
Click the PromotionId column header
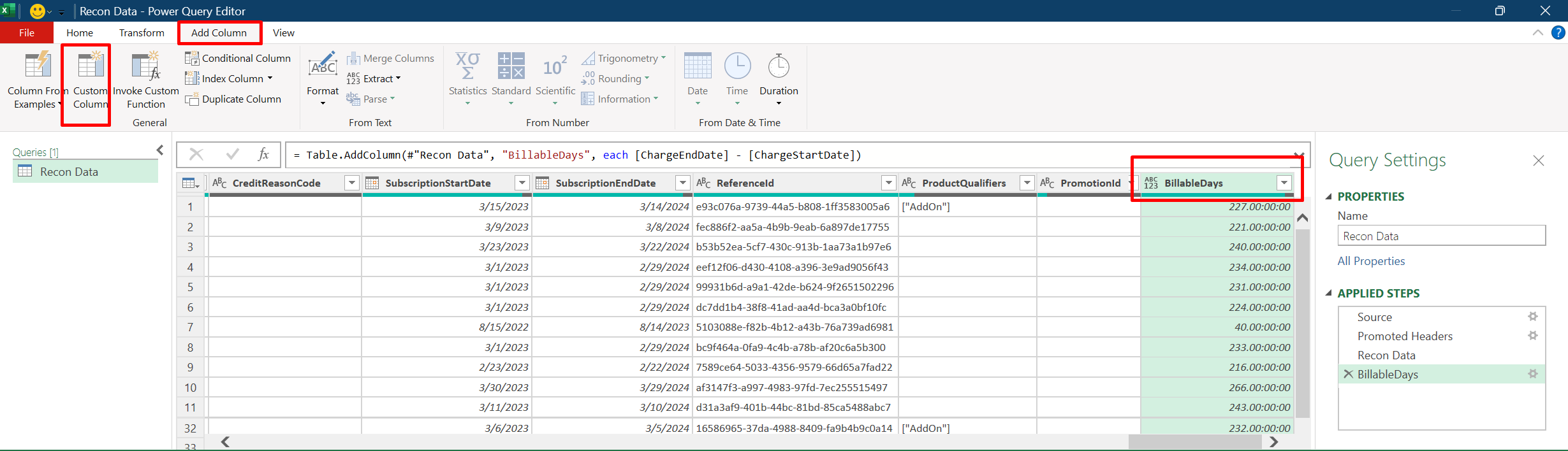pos(1088,183)
